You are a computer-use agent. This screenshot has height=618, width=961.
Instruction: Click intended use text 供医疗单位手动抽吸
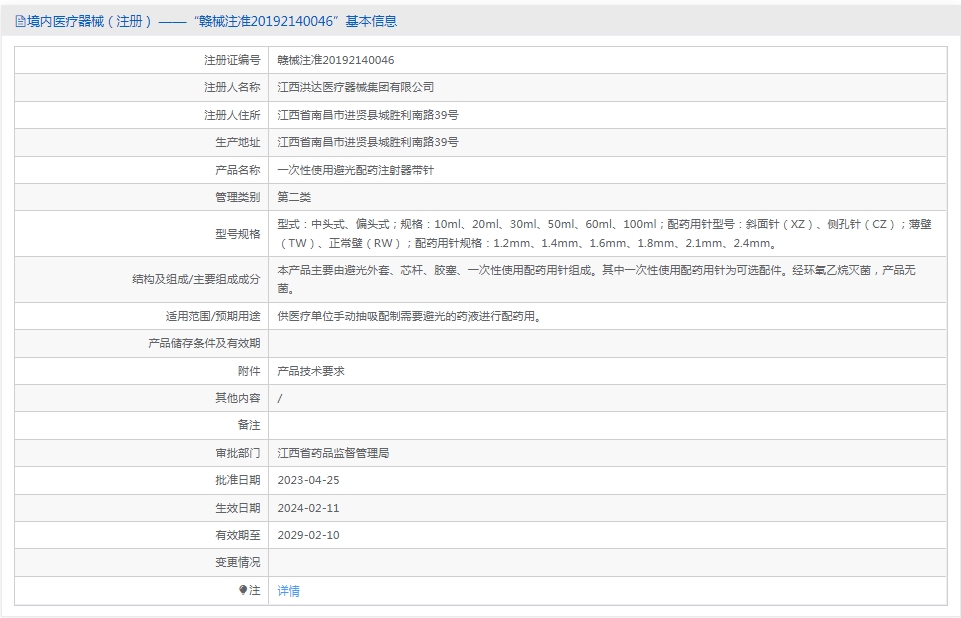click(409, 316)
